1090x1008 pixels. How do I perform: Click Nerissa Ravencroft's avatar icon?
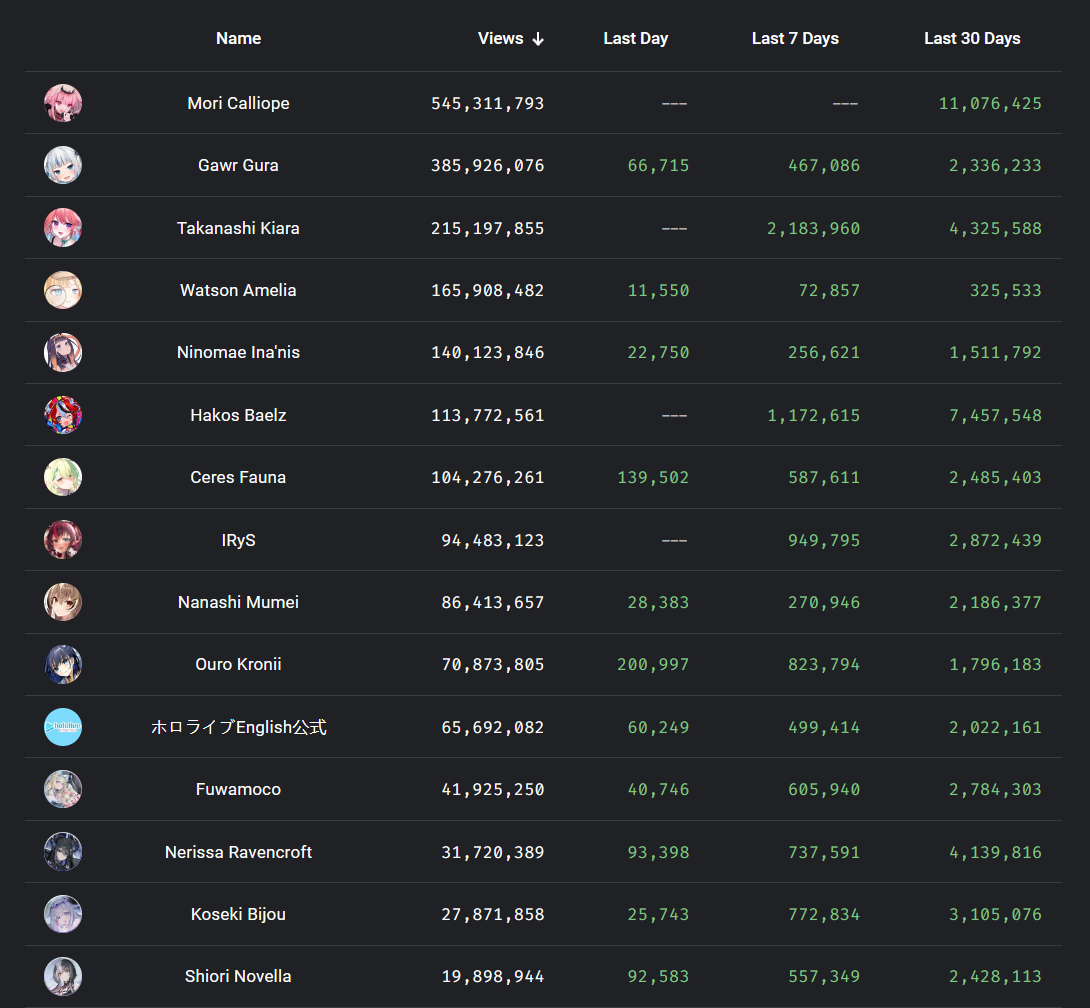click(x=63, y=852)
